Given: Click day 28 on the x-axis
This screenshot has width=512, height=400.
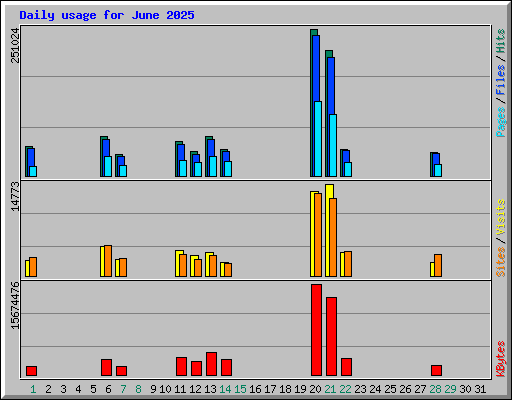Looking at the screenshot, I should pyautogui.click(x=435, y=389).
